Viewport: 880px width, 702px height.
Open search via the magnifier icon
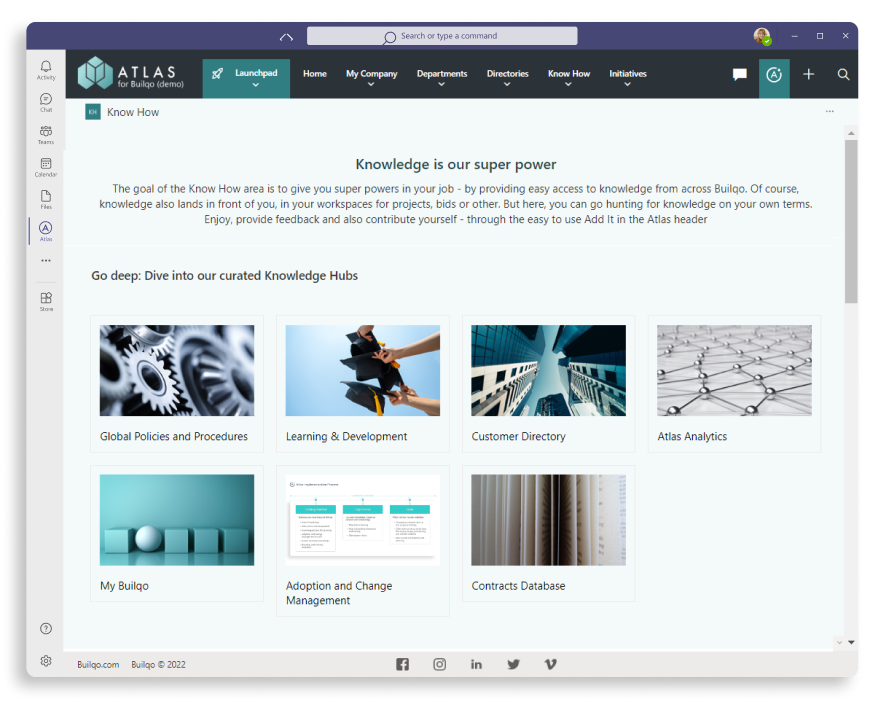pos(843,74)
